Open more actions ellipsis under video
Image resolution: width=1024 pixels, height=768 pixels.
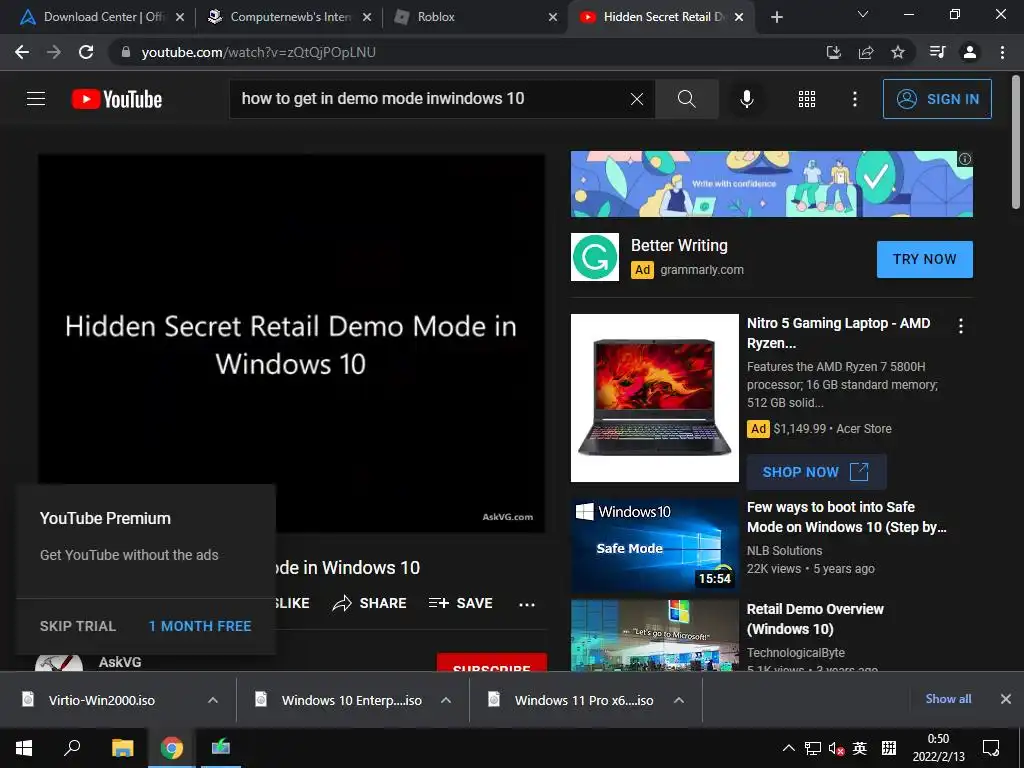pyautogui.click(x=527, y=604)
